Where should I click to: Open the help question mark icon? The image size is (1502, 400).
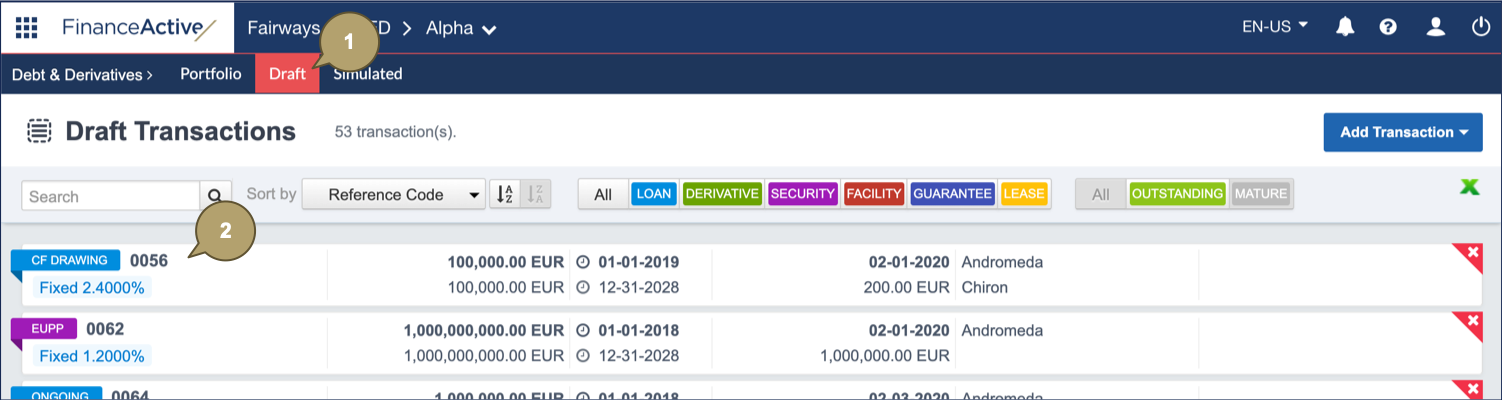1388,27
